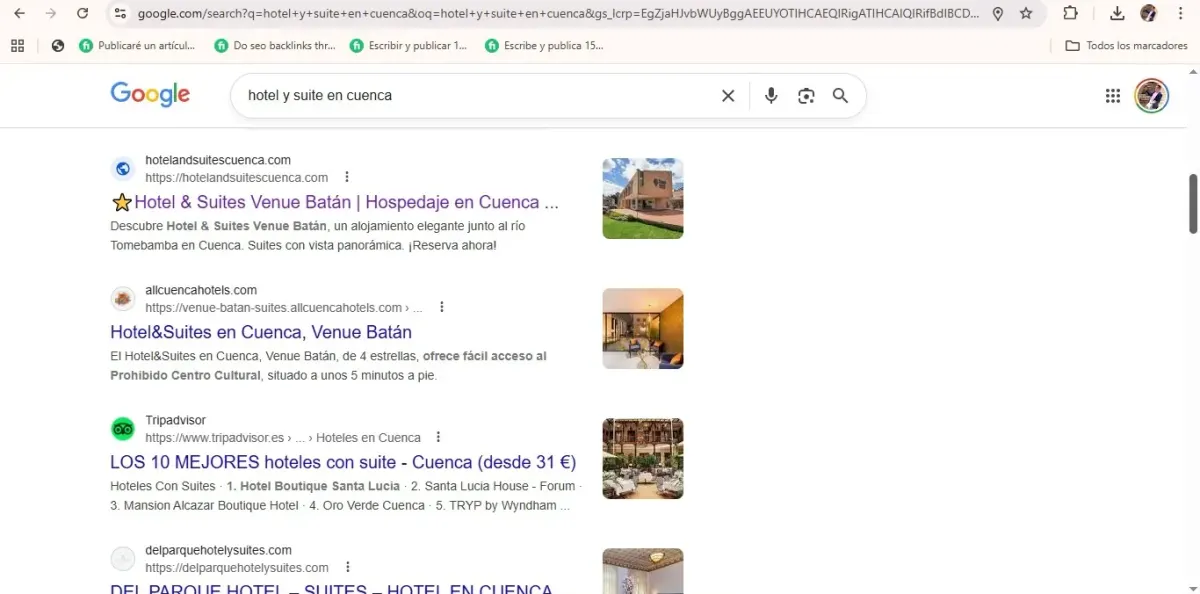Open 'Hotel&Suites en Cuenca, Venue Batán' result
1200x594 pixels.
(261, 332)
